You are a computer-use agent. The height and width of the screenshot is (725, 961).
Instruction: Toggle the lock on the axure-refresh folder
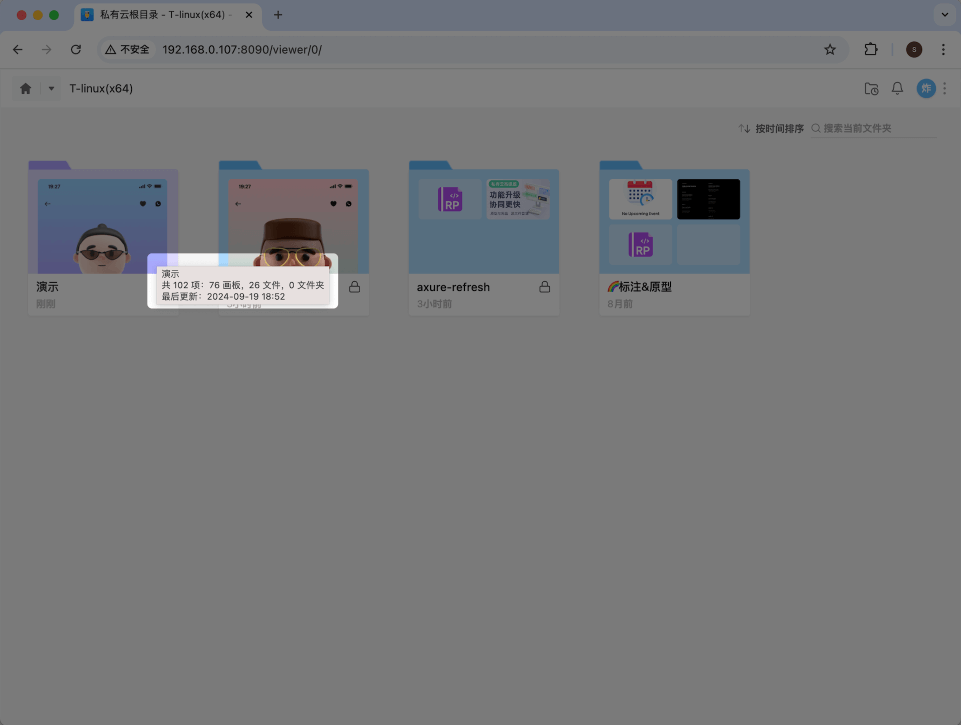[544, 287]
